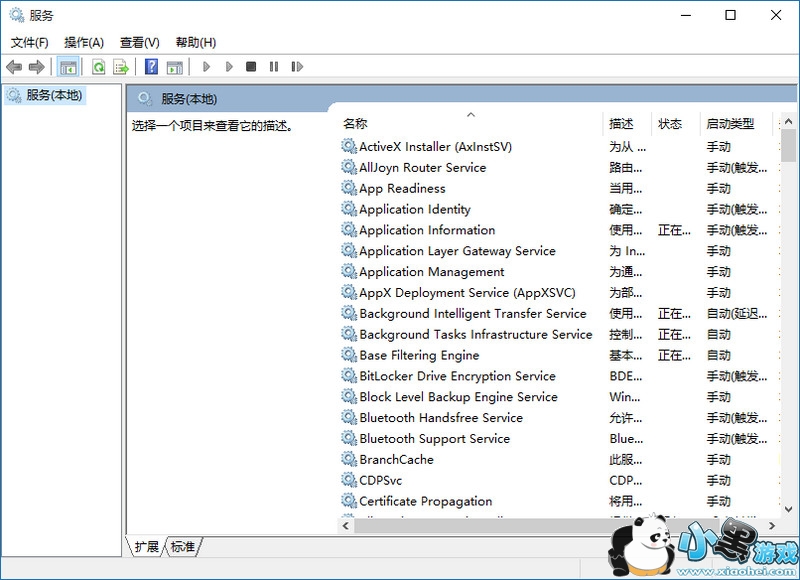
Task: Click the scroll up arrow of the list
Action: 788,121
